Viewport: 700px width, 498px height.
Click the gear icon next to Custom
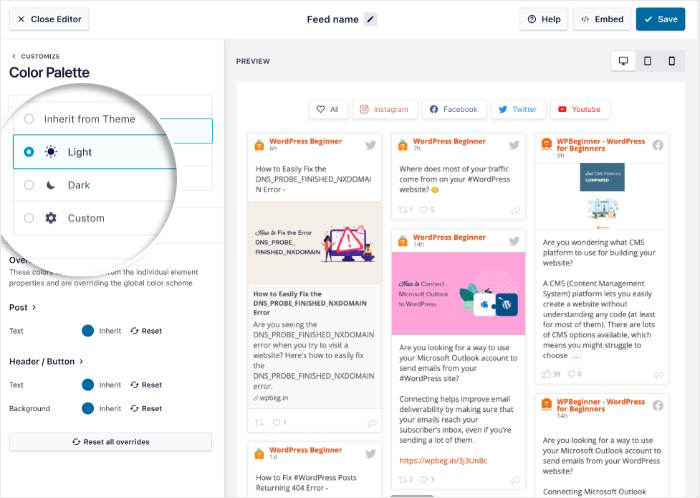pos(50,218)
